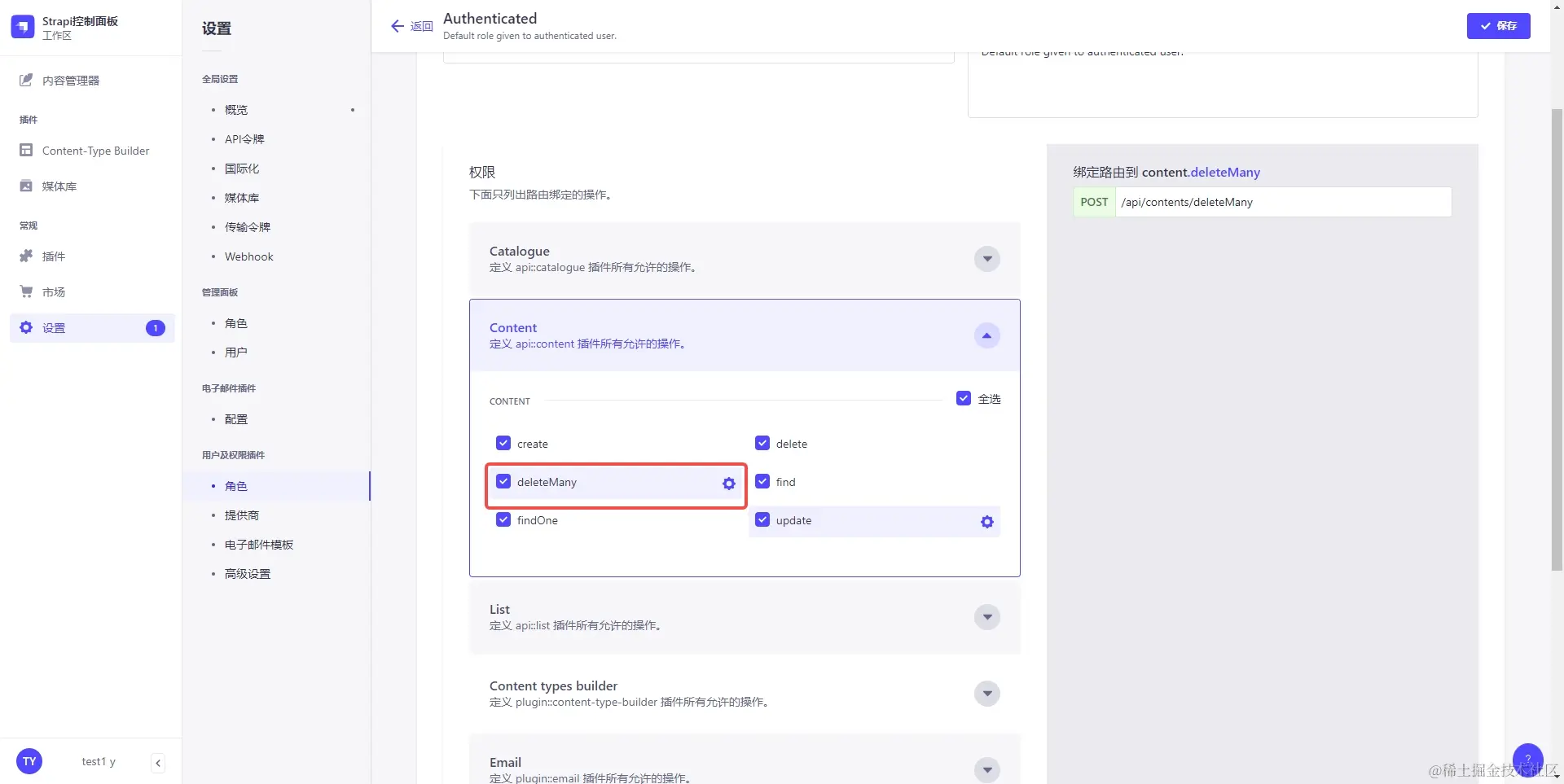This screenshot has height=784, width=1564.
Task: Click the back arrow icon
Action: [x=398, y=26]
